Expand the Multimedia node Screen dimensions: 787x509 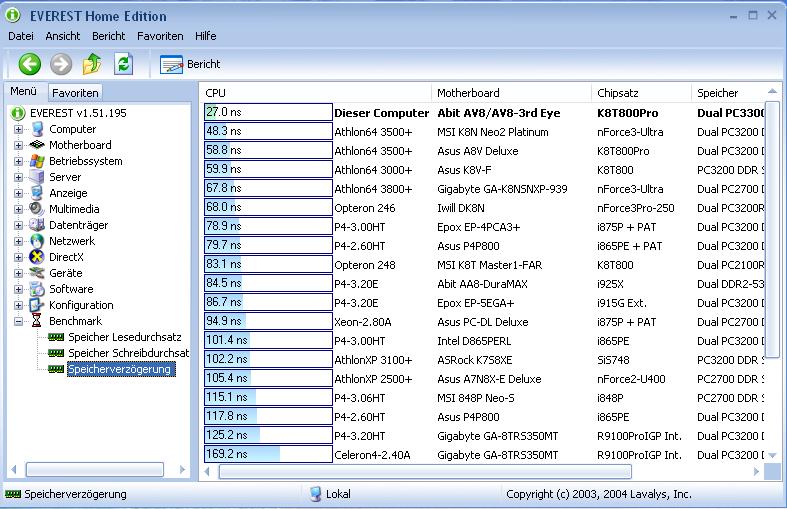click(18, 209)
